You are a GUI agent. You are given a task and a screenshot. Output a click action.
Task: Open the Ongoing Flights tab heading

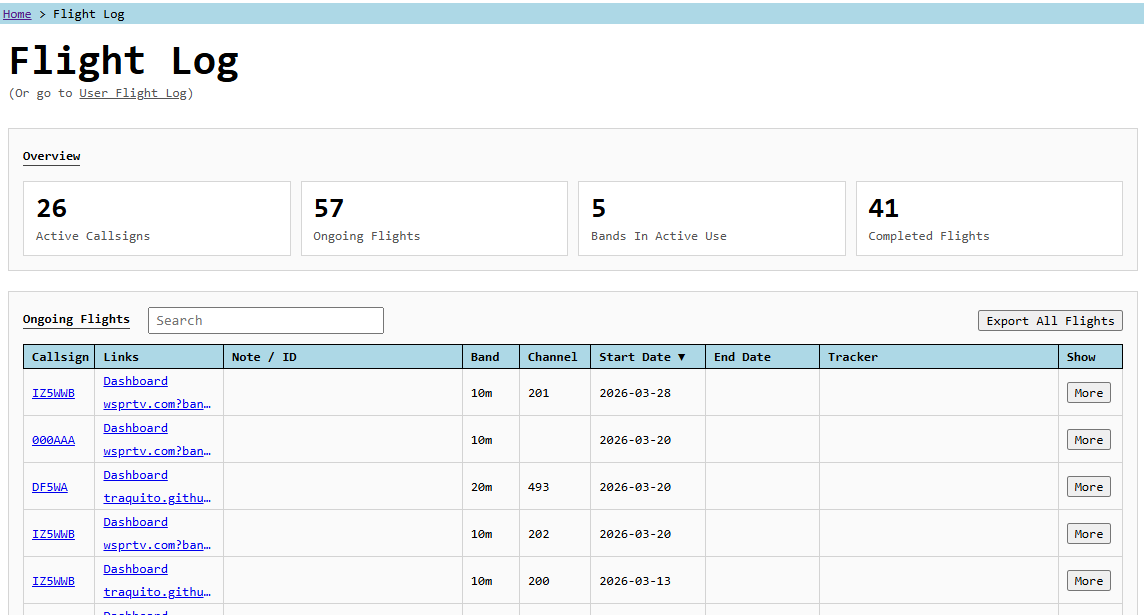pyautogui.click(x=76, y=319)
